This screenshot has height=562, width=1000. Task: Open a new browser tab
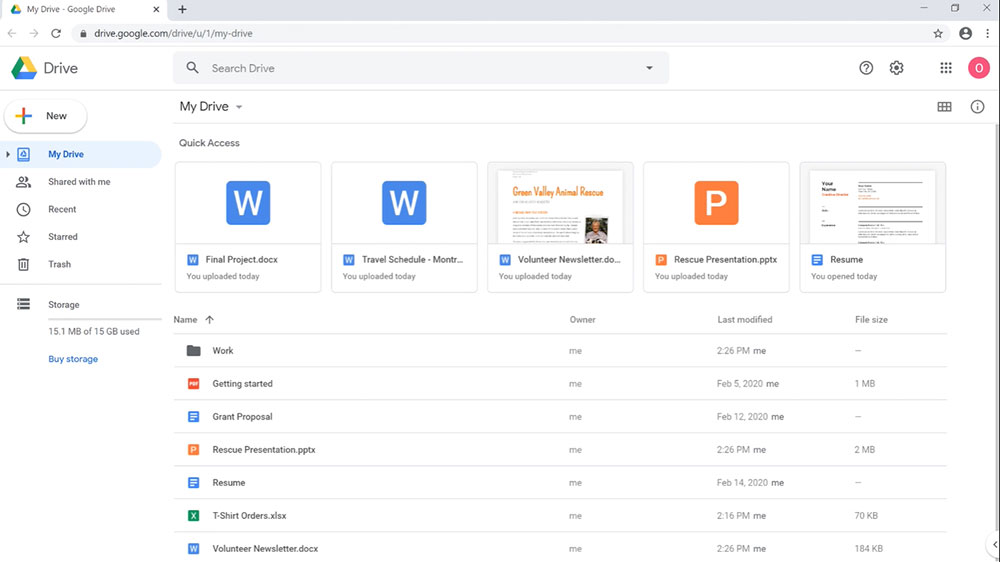pos(182,9)
